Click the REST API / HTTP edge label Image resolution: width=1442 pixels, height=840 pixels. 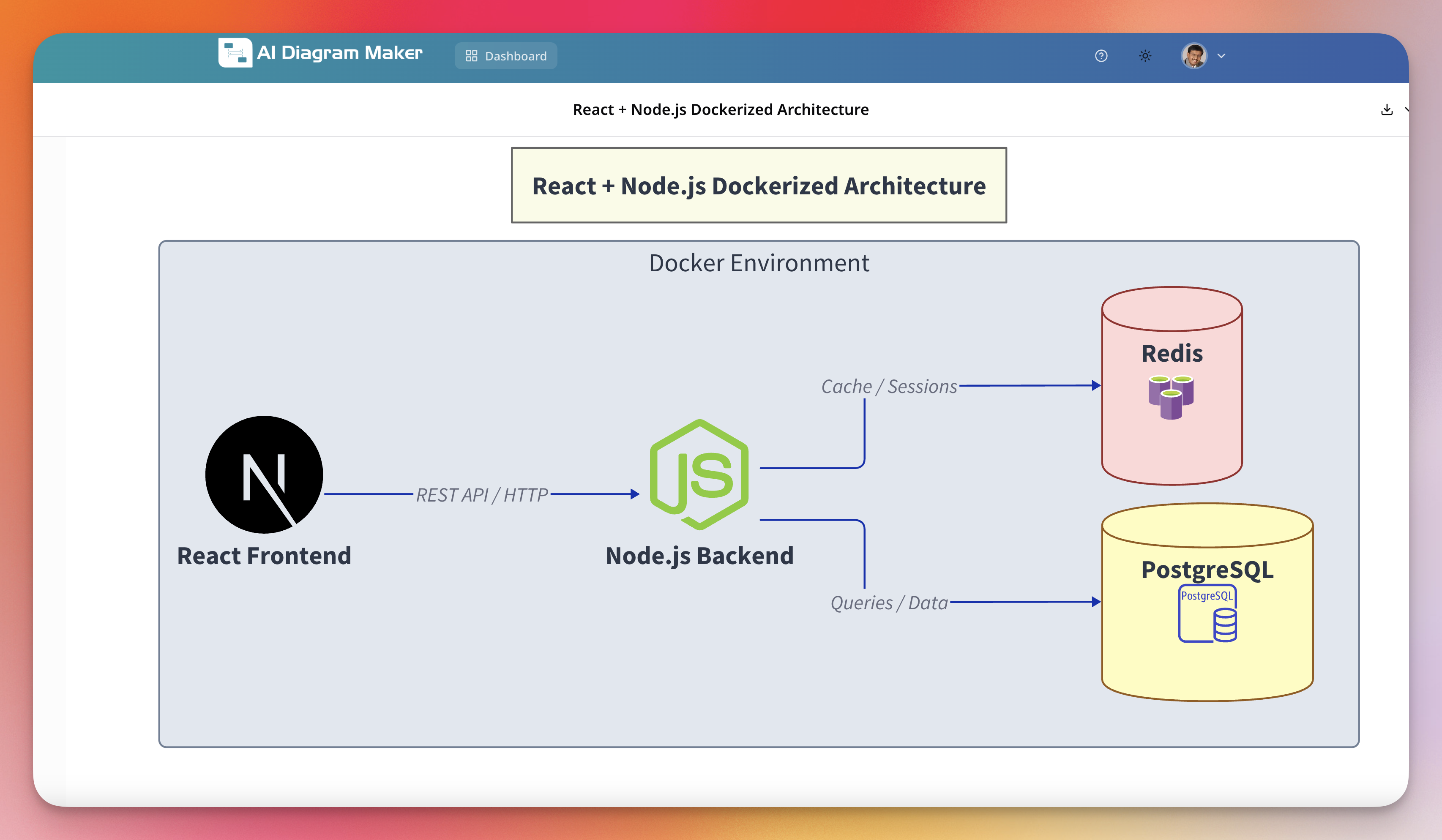482,494
